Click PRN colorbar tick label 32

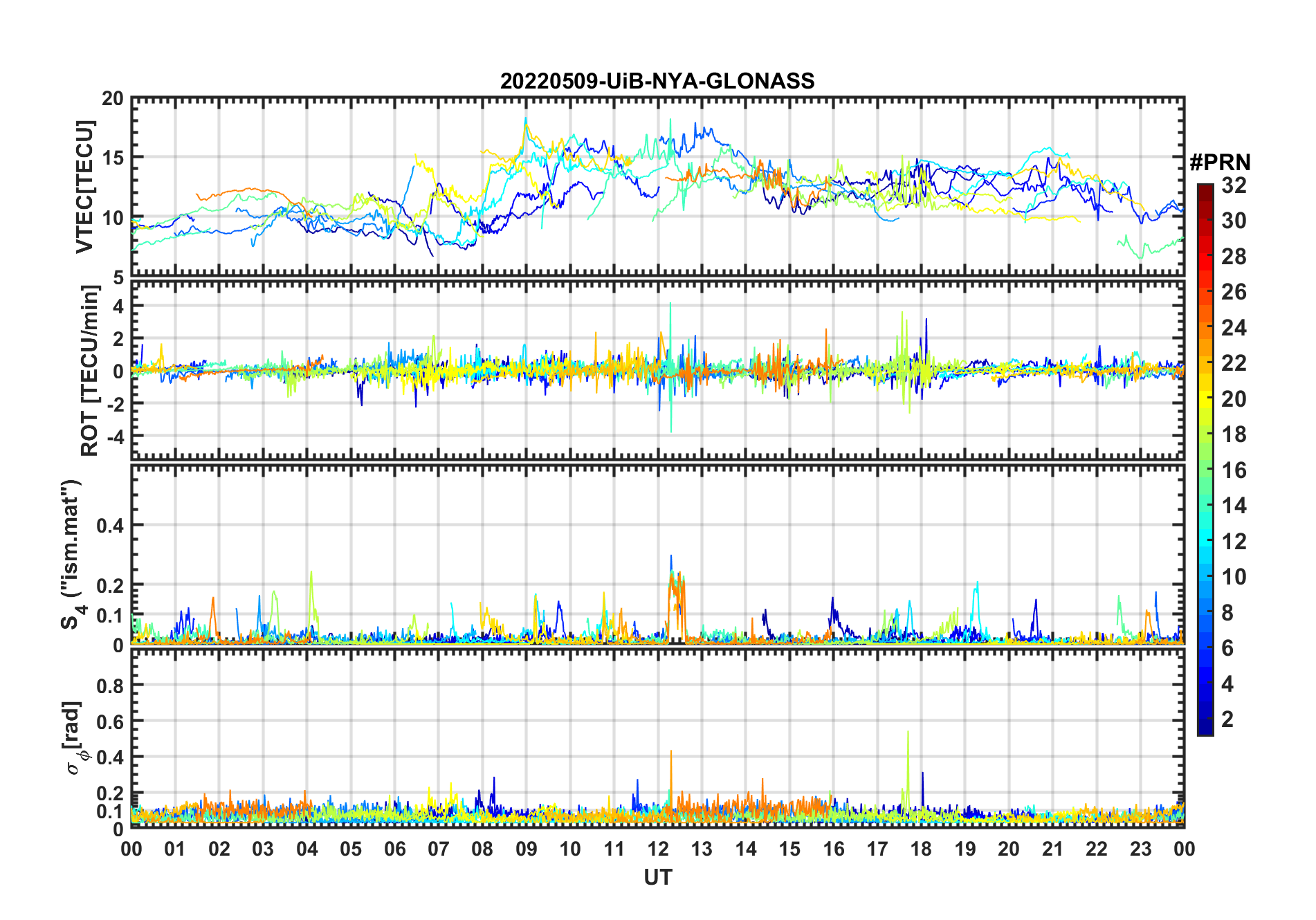(x=1234, y=185)
